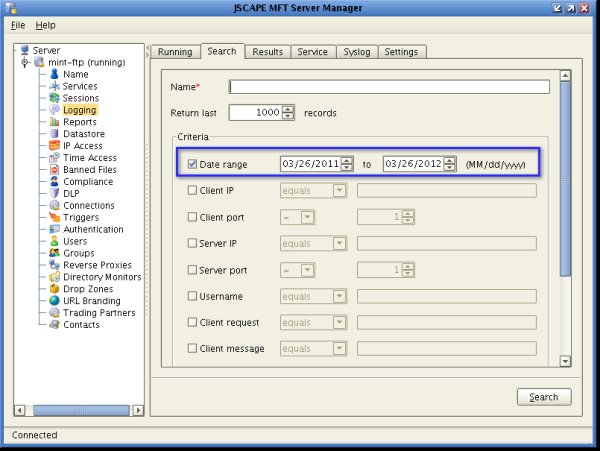Check the Client request checkbox
Viewport: 600px width, 451px height.
click(192, 322)
